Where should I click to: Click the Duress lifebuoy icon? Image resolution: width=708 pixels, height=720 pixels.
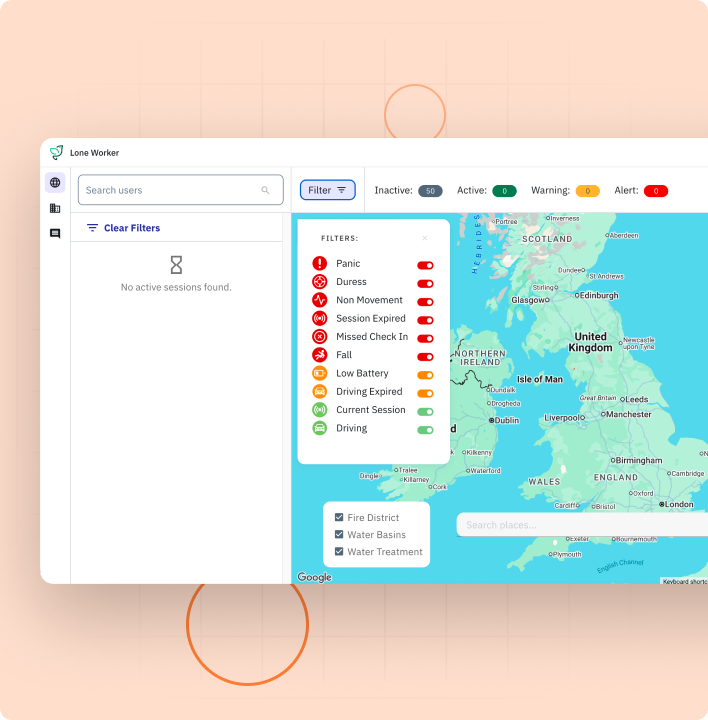[320, 281]
